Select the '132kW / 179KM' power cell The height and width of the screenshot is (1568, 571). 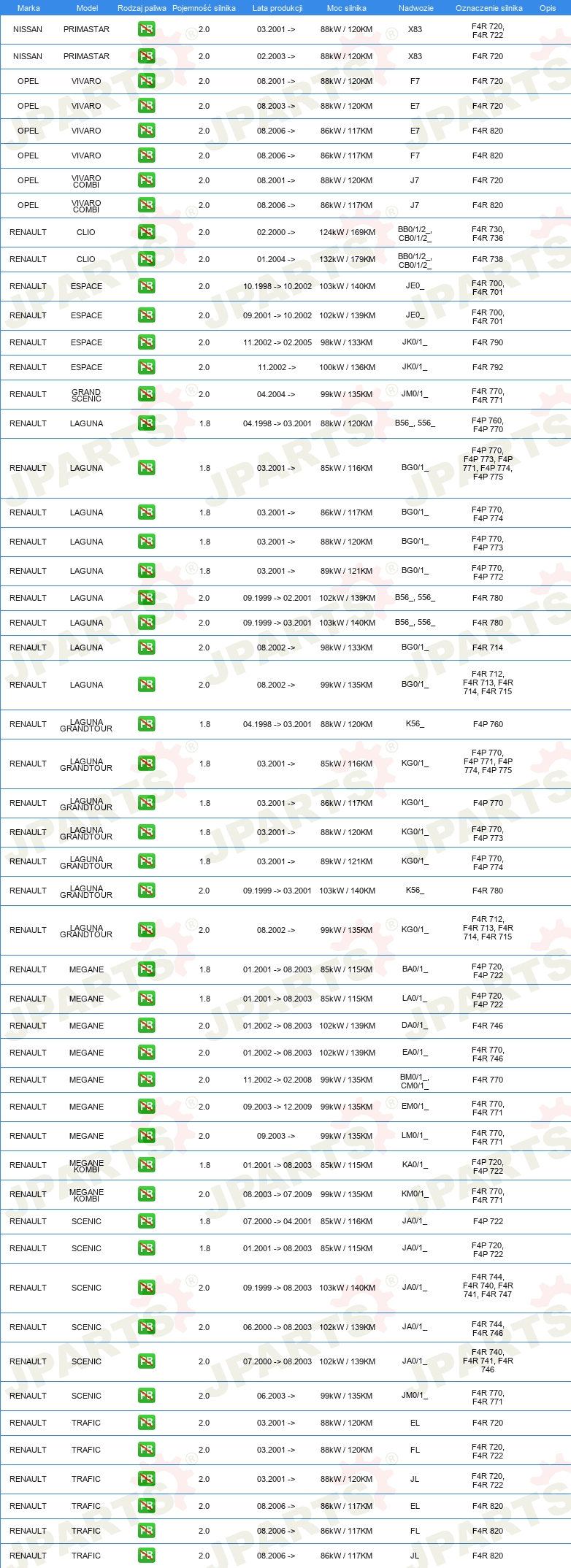click(348, 259)
